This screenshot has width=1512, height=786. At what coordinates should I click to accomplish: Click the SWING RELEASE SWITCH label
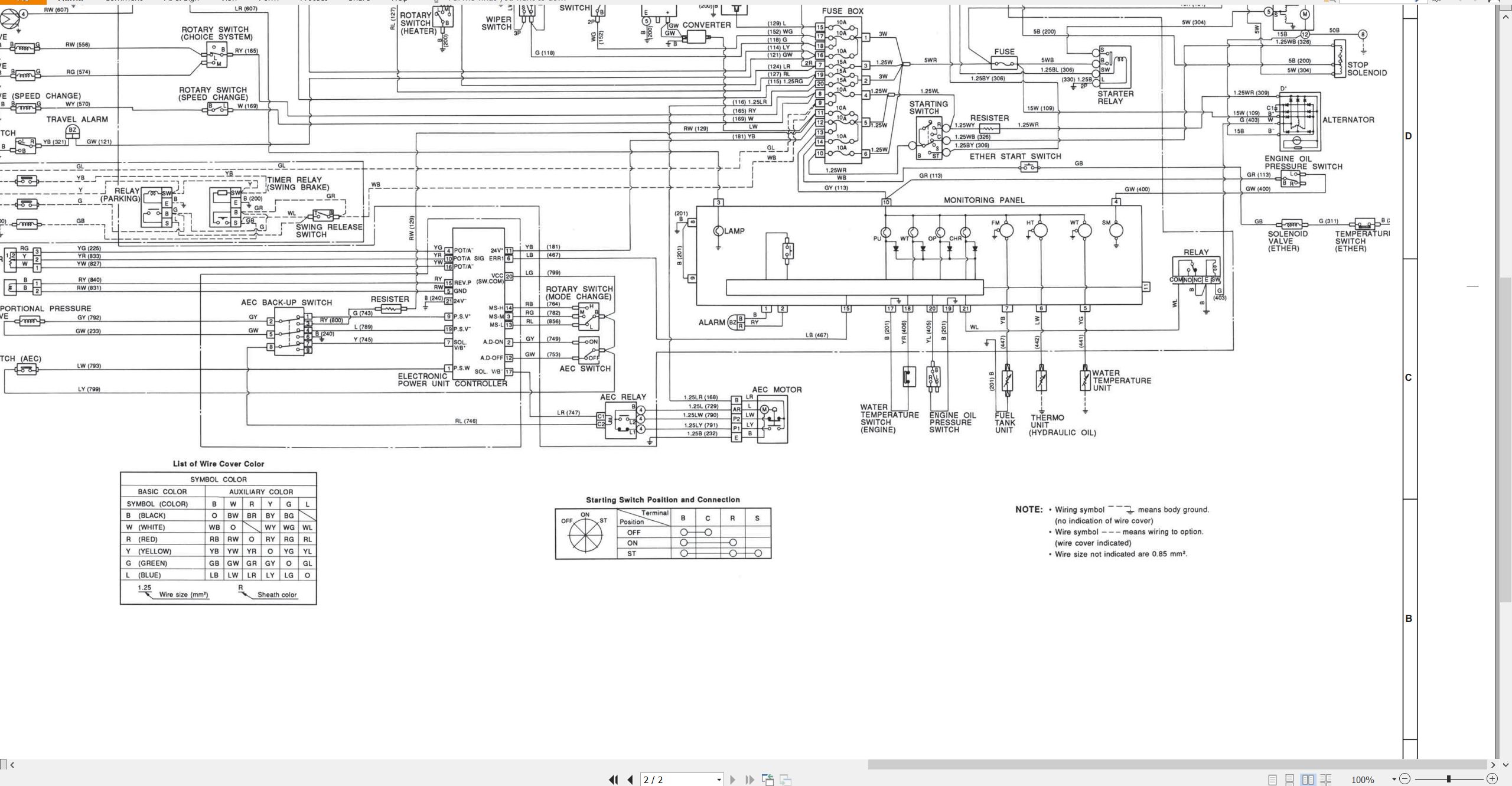coord(329,230)
